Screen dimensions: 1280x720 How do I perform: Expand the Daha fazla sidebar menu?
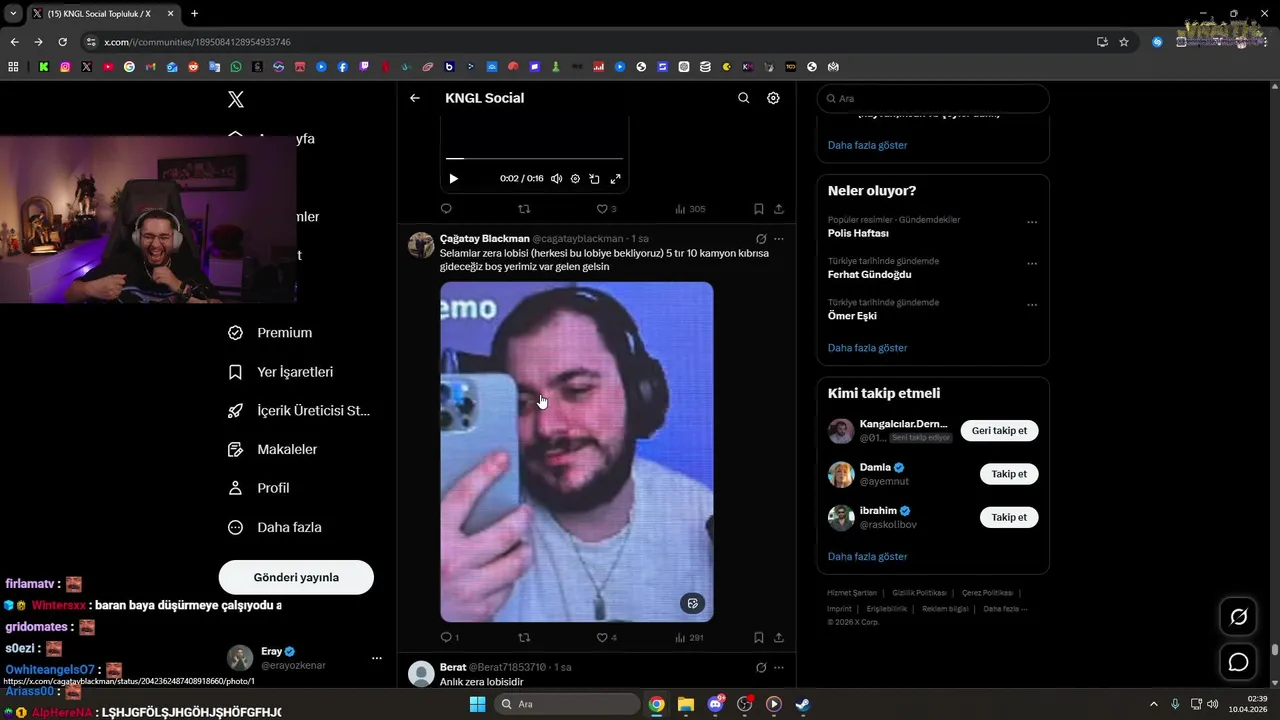point(275,527)
